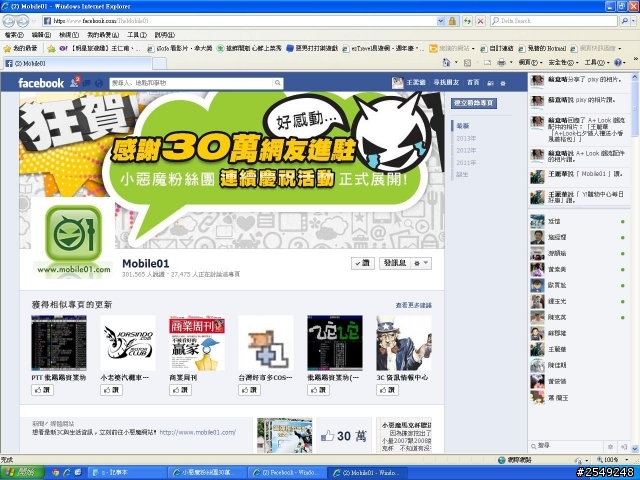Open Facebook notifications globe icon
Image resolution: width=640 pixels, height=480 pixels.
click(98, 83)
